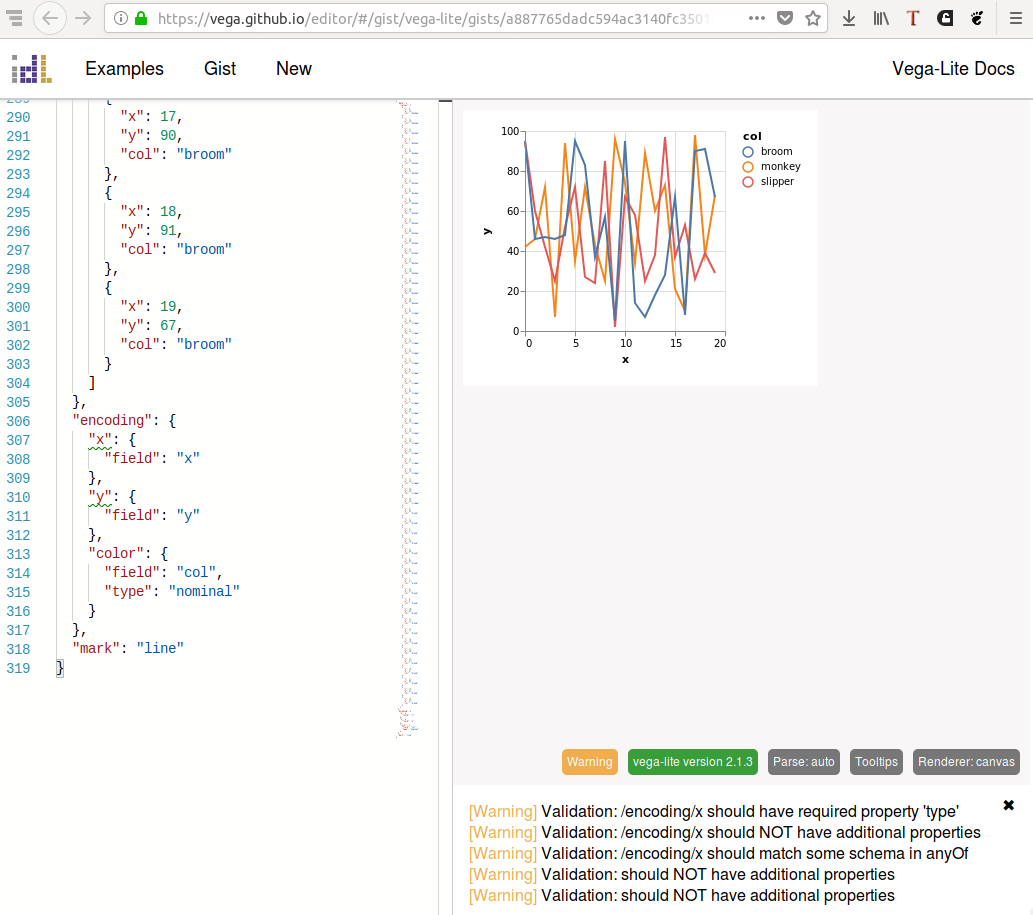The width and height of the screenshot is (1033, 915).
Task: Click the warning about required property 'type'
Action: 713,812
